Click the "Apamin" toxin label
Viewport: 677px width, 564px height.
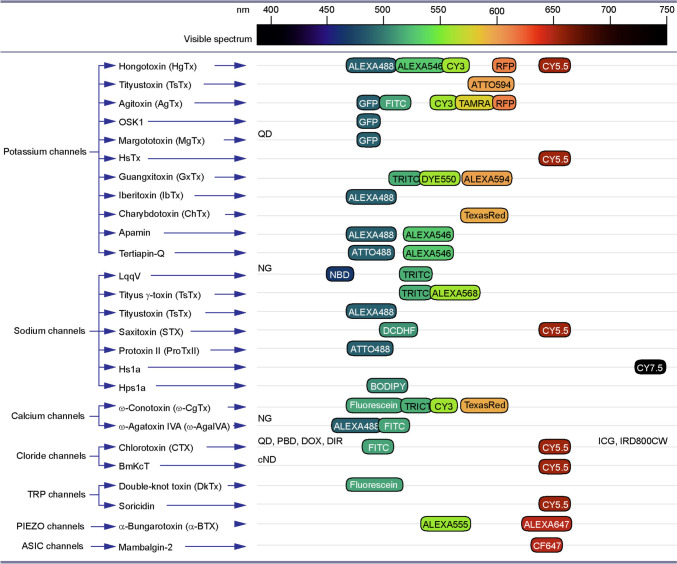[x=134, y=233]
